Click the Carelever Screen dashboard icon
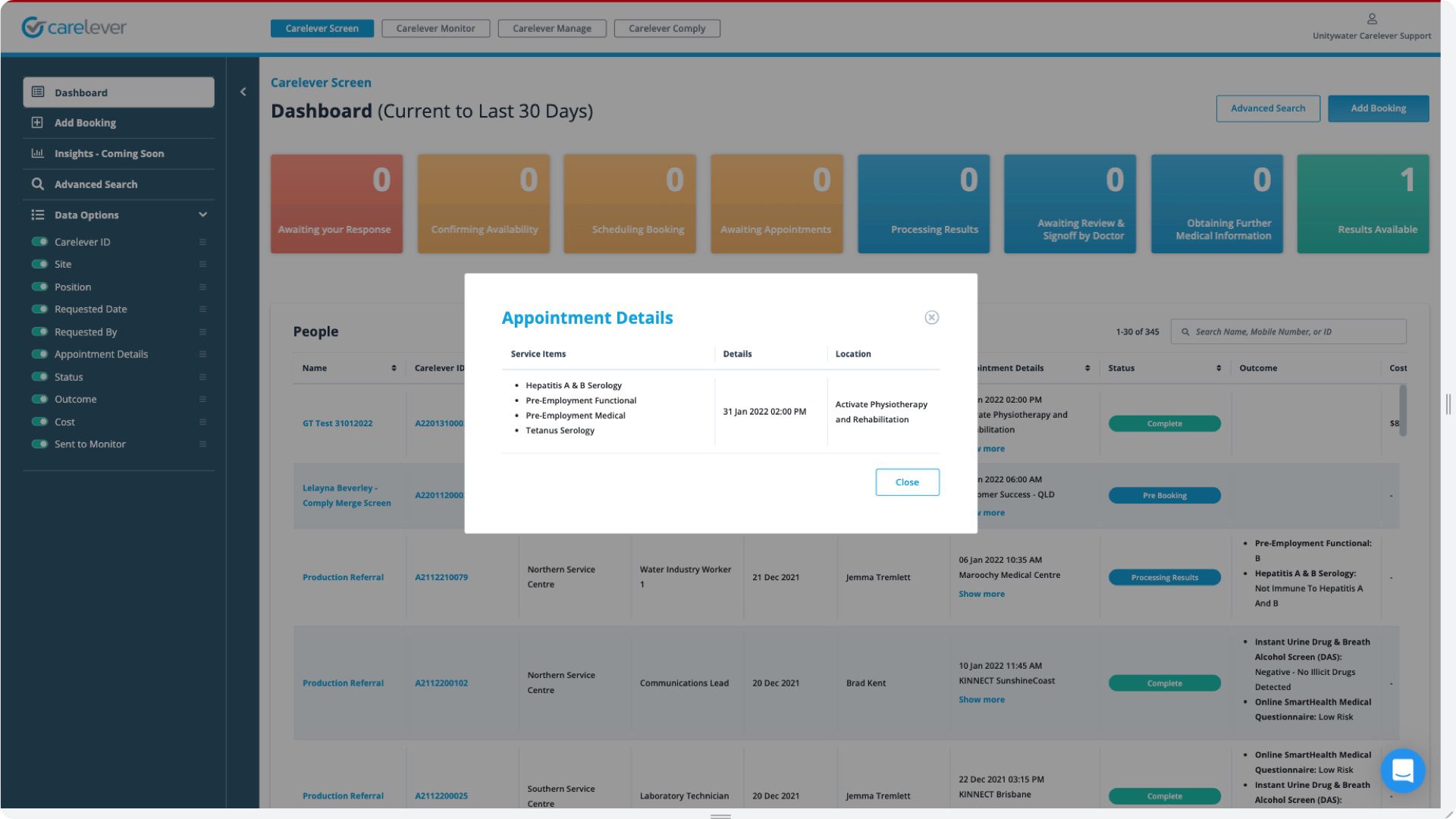Image resolution: width=1456 pixels, height=819 pixels. (37, 92)
